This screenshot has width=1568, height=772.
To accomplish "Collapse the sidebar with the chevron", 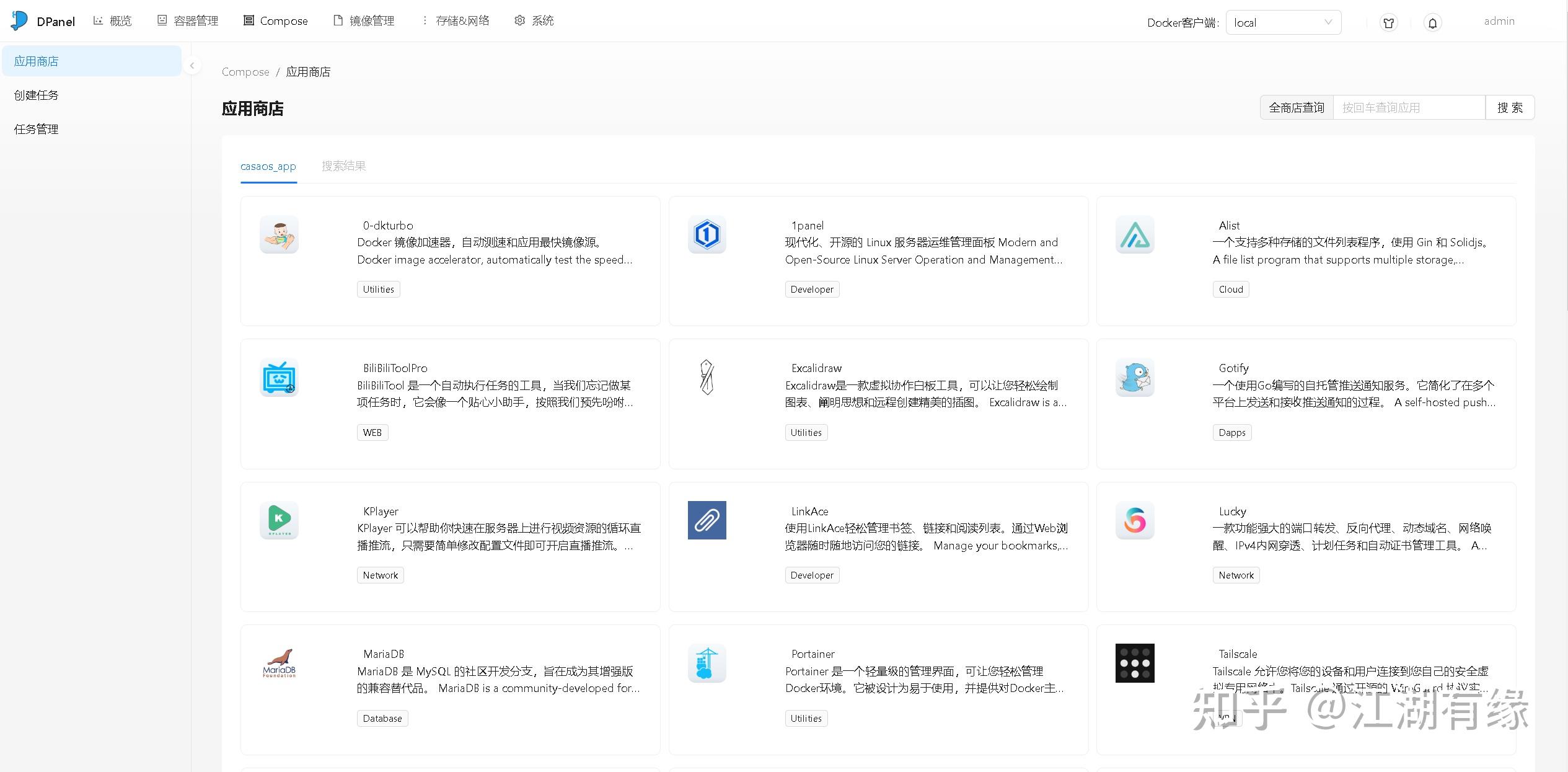I will click(x=192, y=65).
